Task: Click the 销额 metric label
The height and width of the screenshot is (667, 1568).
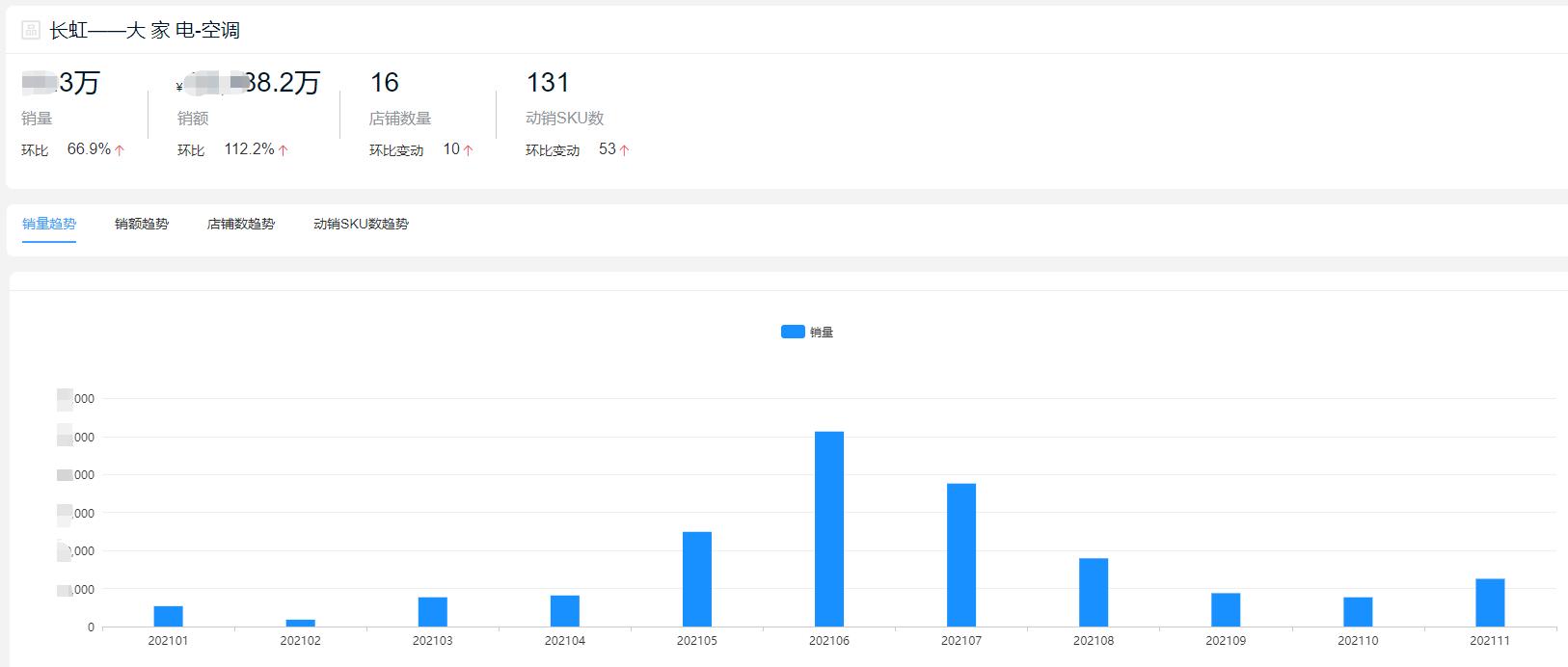Action: click(193, 119)
